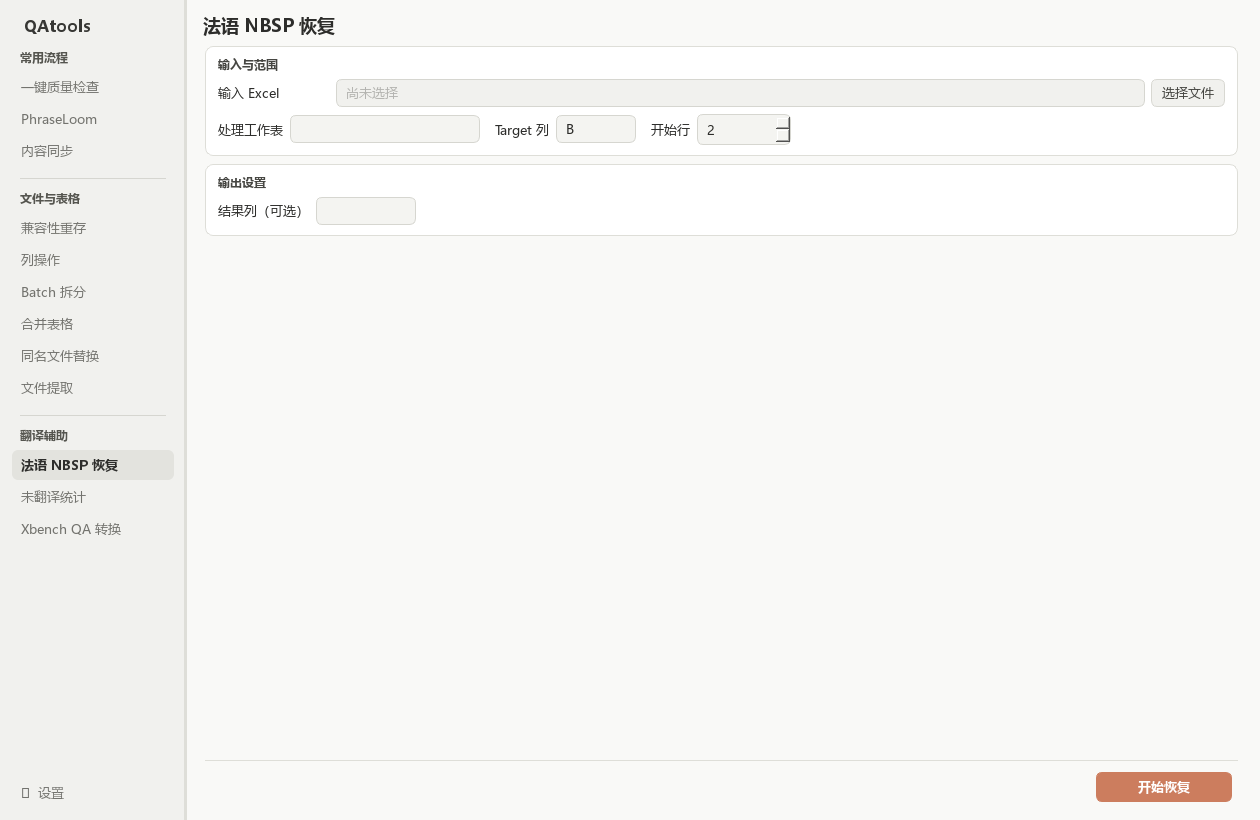Image resolution: width=1260 pixels, height=820 pixels.
Task: Select the 法语 NBSP 恢复 sidebar item
Action: coord(93,465)
